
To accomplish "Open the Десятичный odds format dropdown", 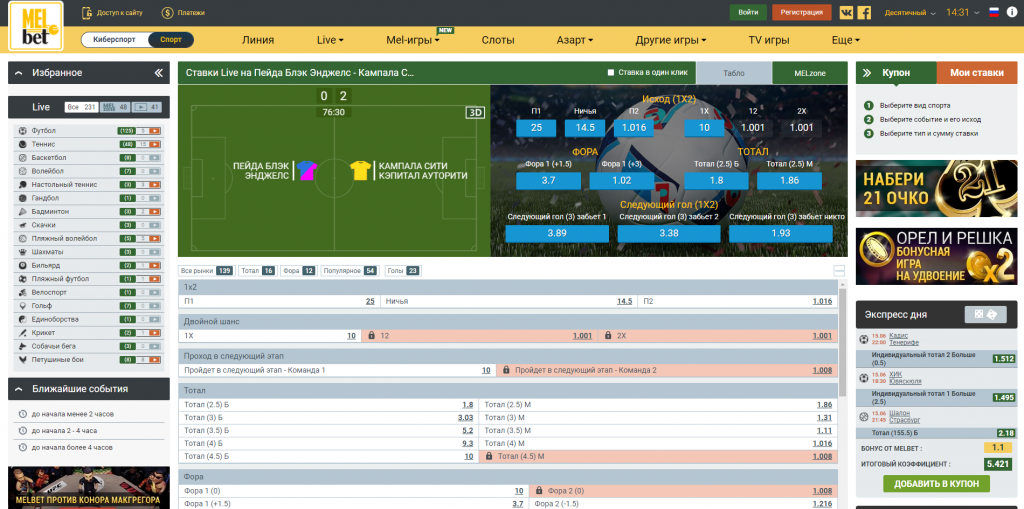I will point(911,12).
